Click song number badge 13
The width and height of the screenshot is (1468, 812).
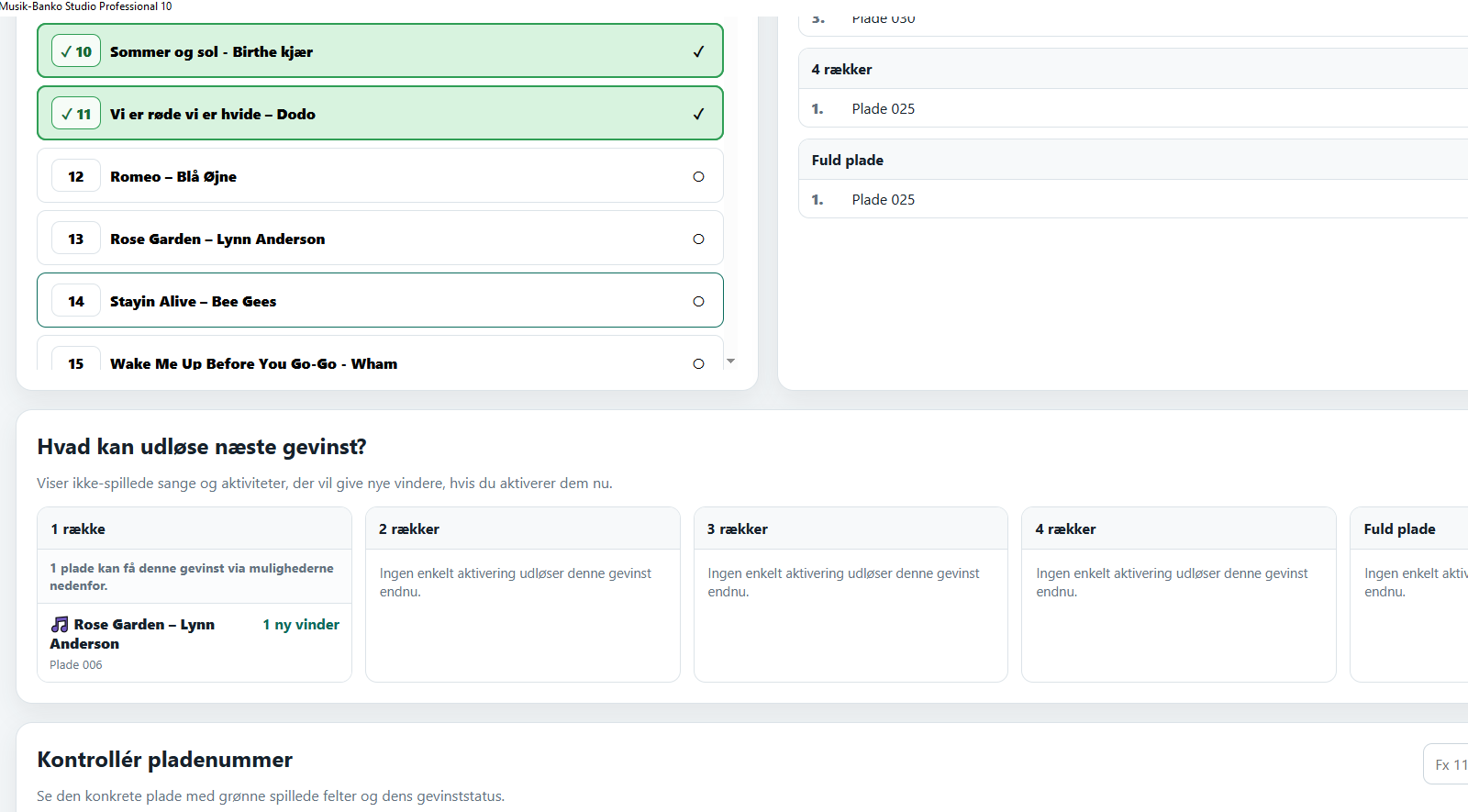point(76,239)
